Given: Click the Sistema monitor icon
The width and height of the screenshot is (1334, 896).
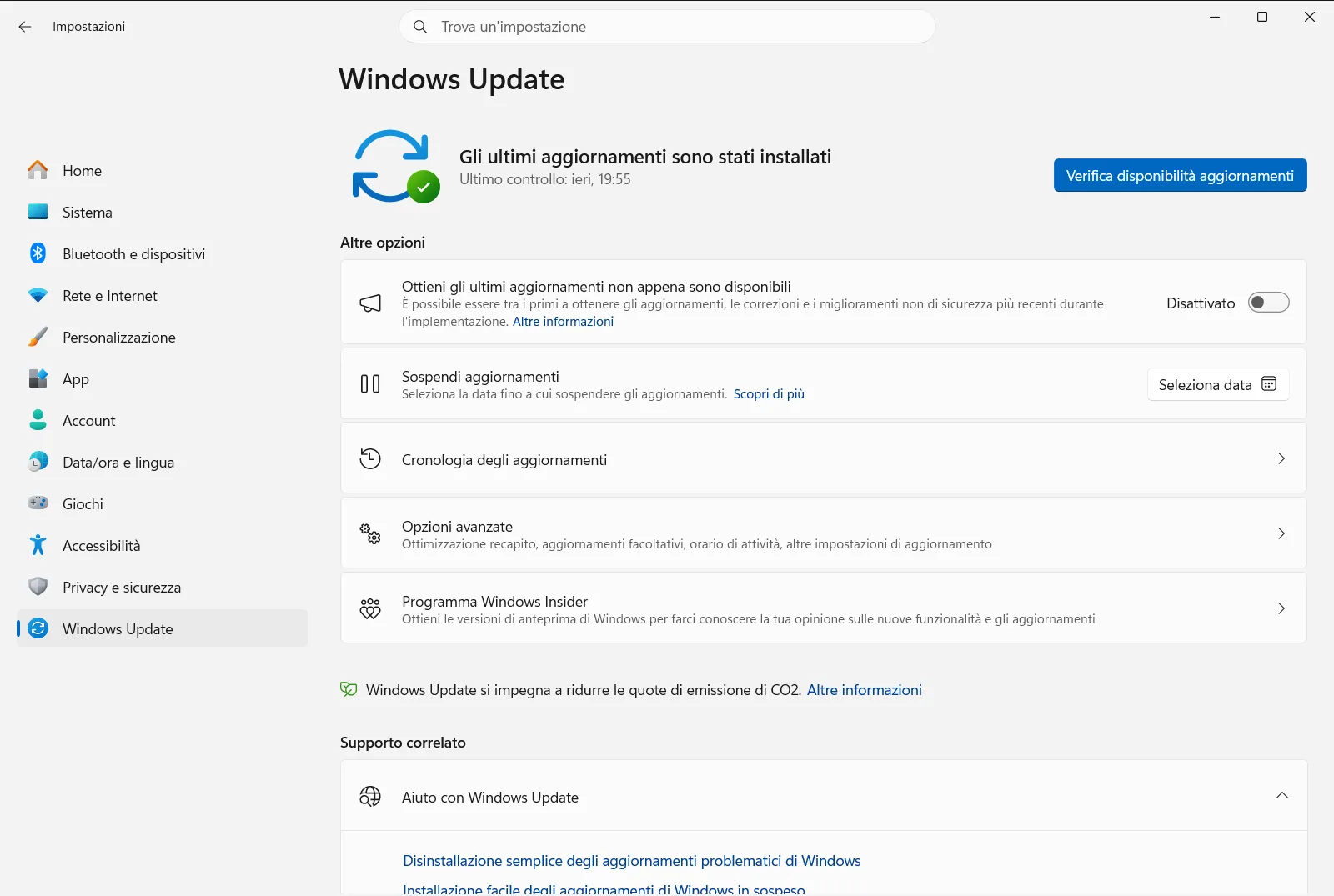Looking at the screenshot, I should pos(38,212).
